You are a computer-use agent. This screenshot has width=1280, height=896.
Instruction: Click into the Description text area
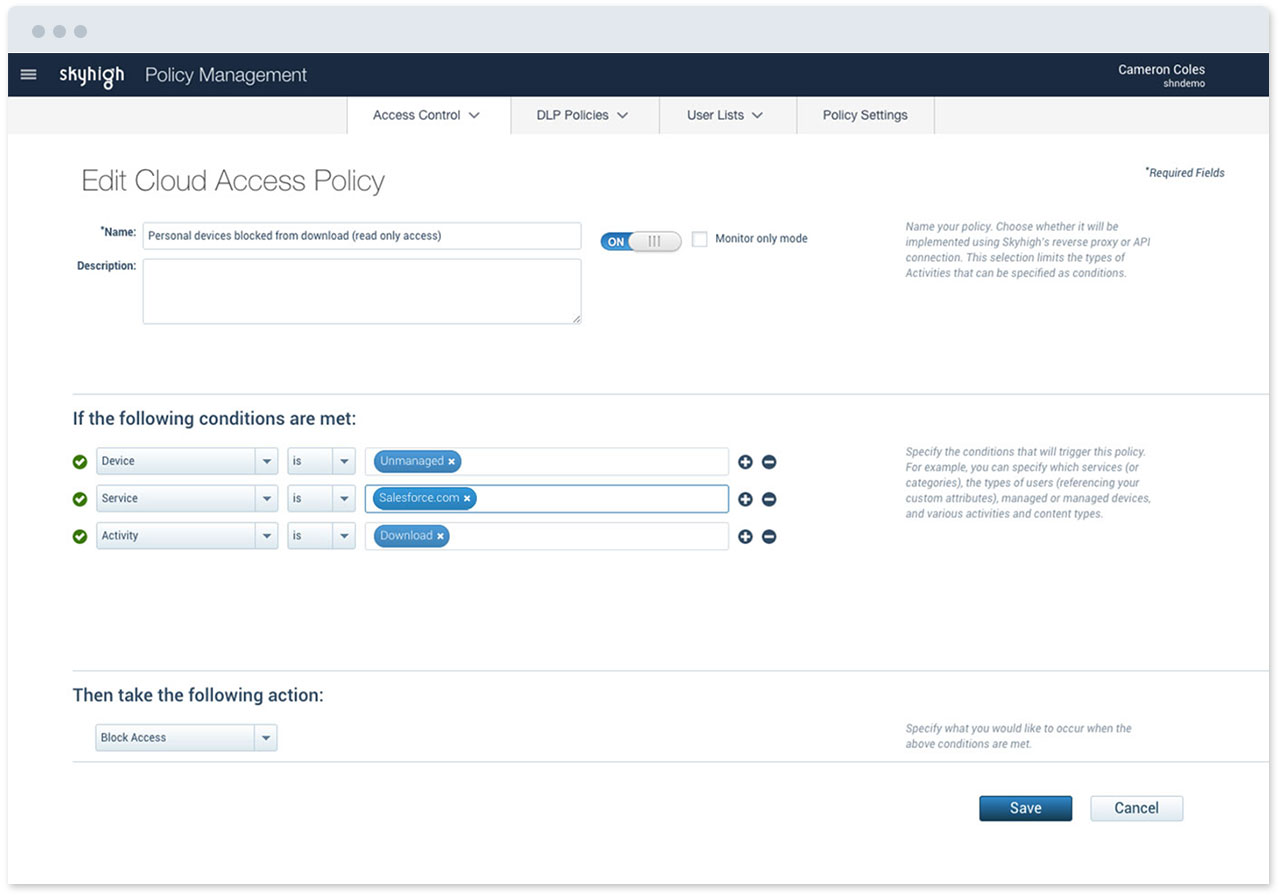(362, 291)
